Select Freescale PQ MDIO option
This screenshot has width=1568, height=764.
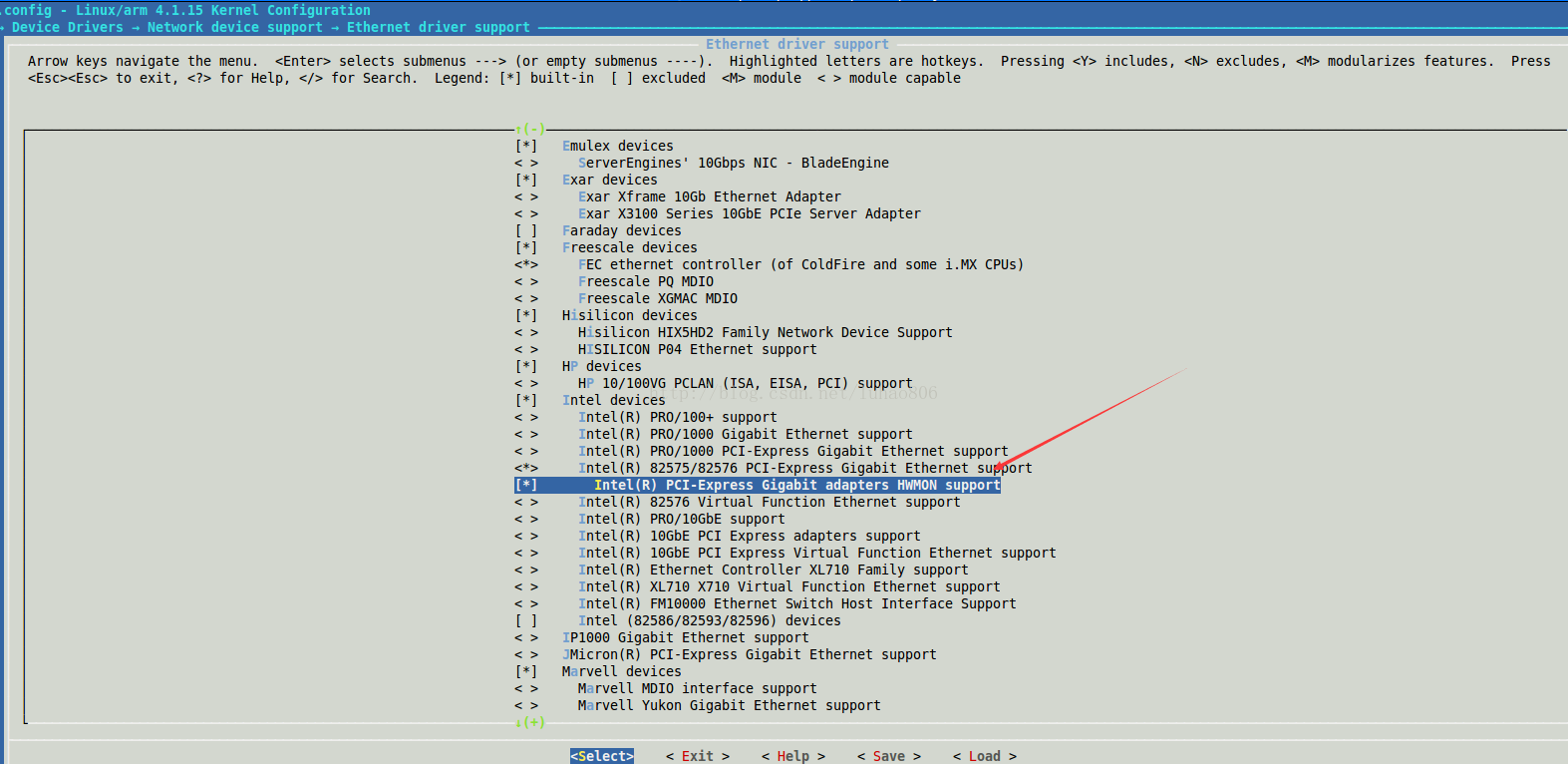[x=646, y=281]
